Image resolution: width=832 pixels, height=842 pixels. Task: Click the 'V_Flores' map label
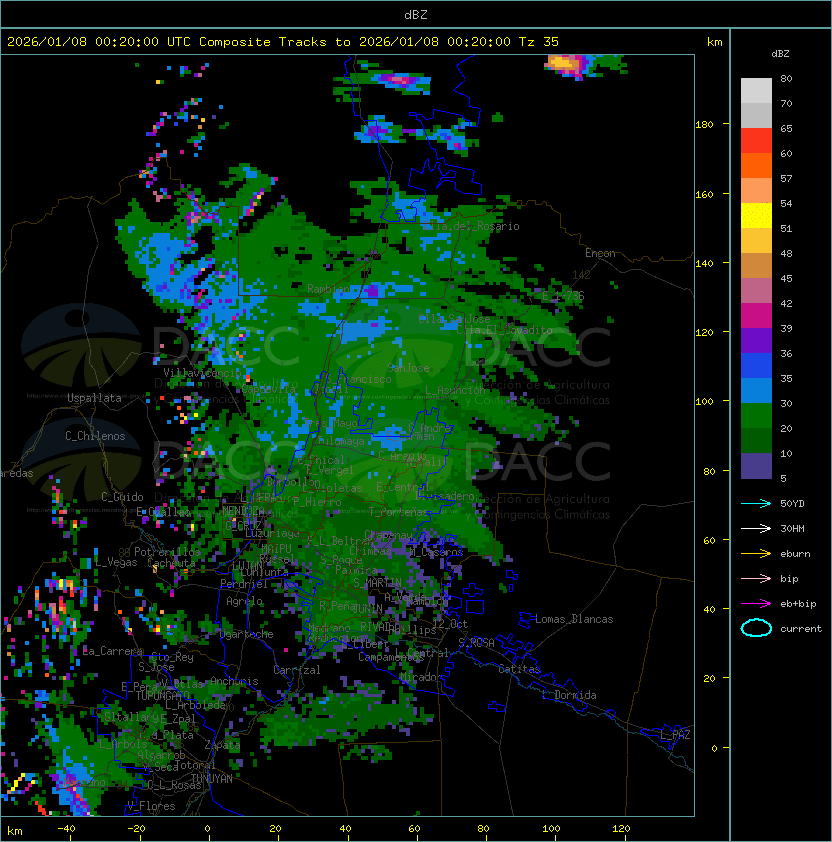click(x=151, y=806)
